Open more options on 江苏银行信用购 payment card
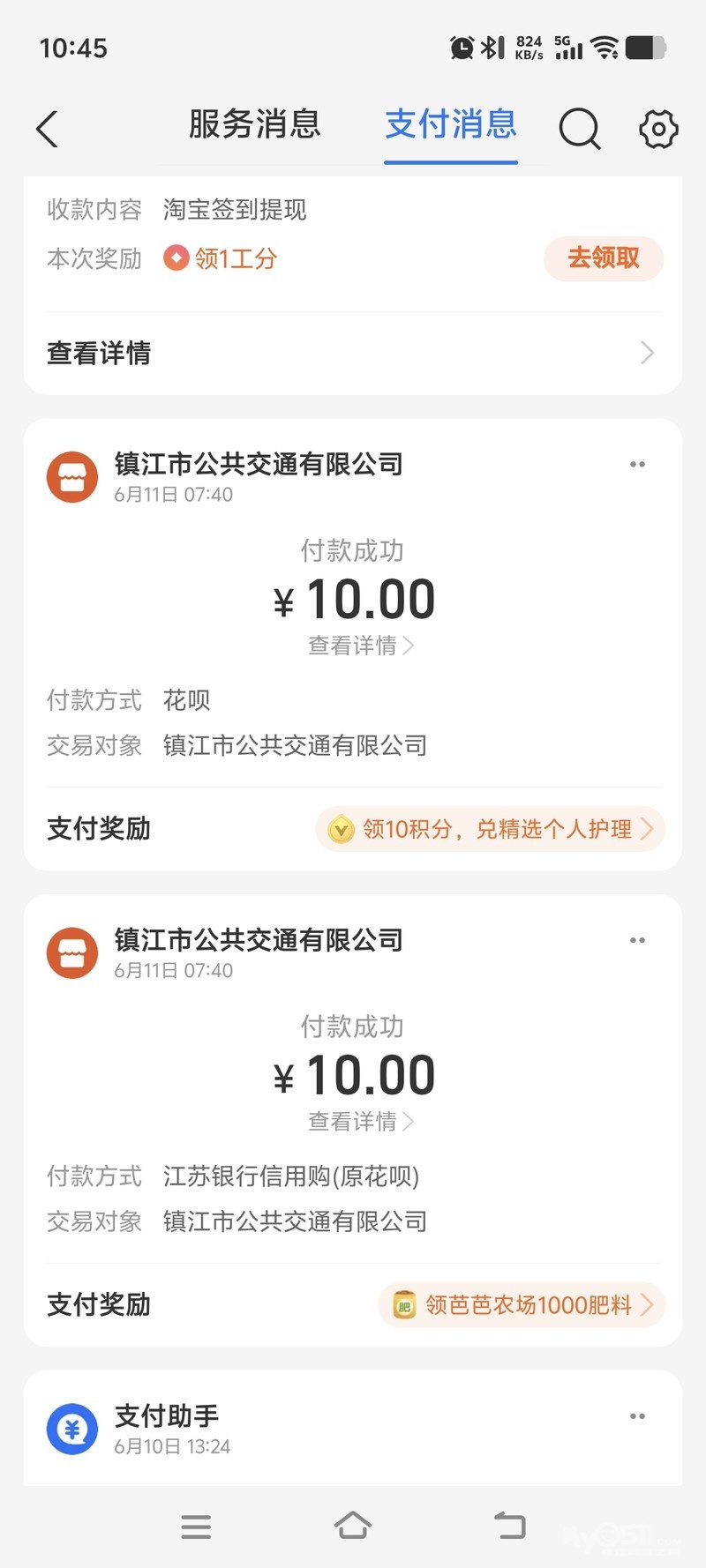Viewport: 706px width, 1568px height. pos(637,941)
